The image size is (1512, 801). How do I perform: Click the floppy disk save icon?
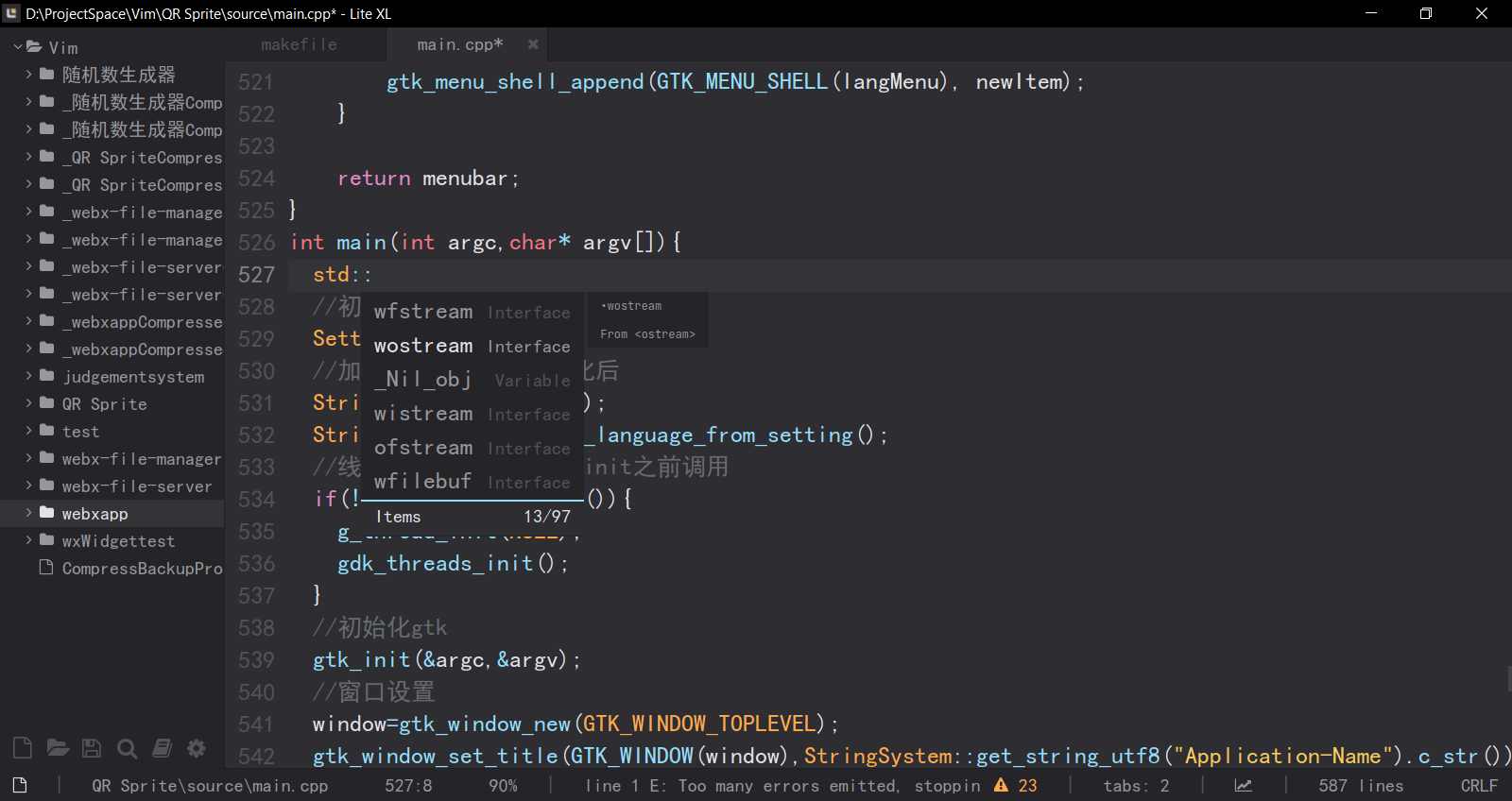click(92, 748)
